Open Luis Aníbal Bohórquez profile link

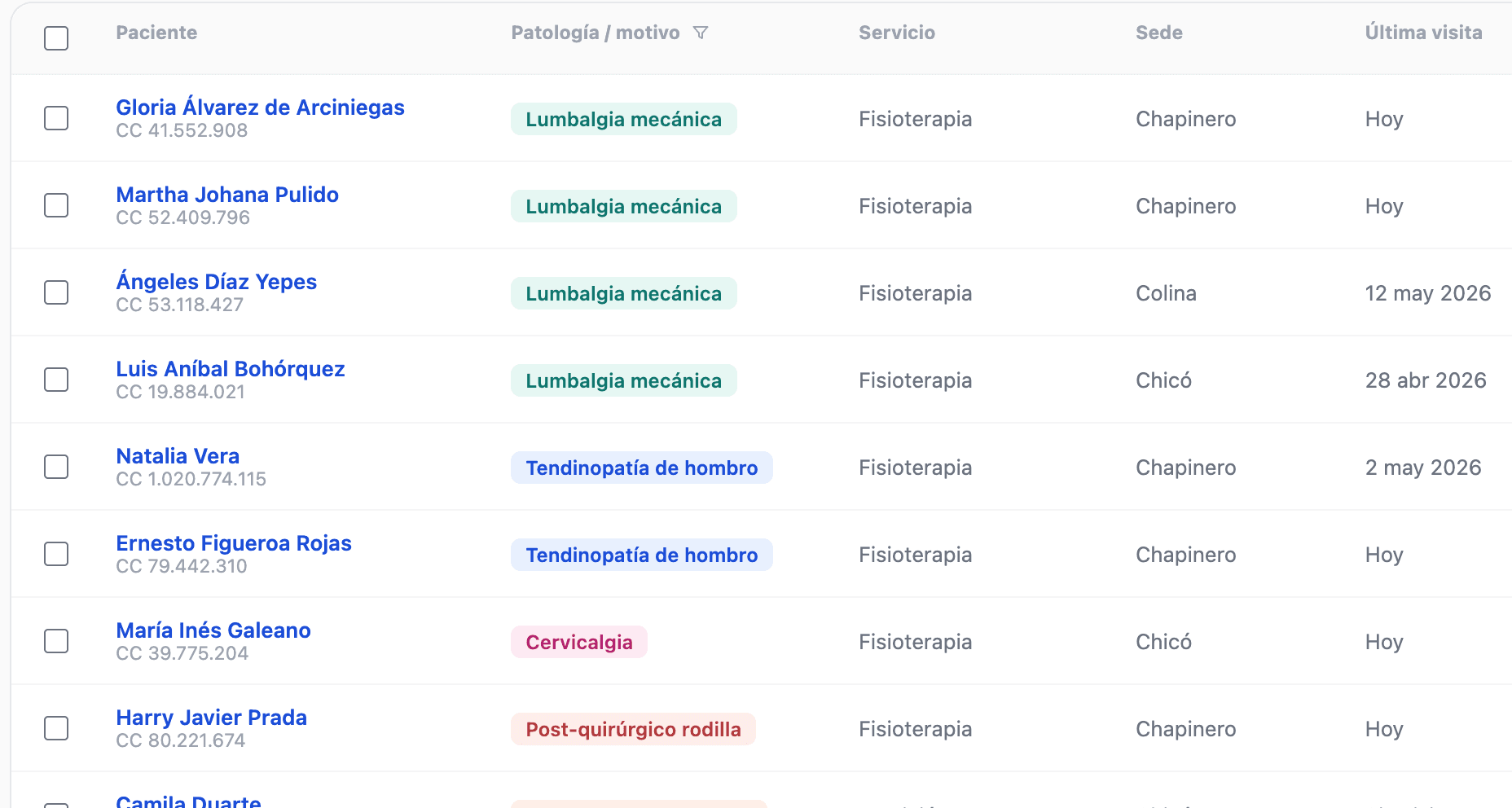(x=231, y=369)
